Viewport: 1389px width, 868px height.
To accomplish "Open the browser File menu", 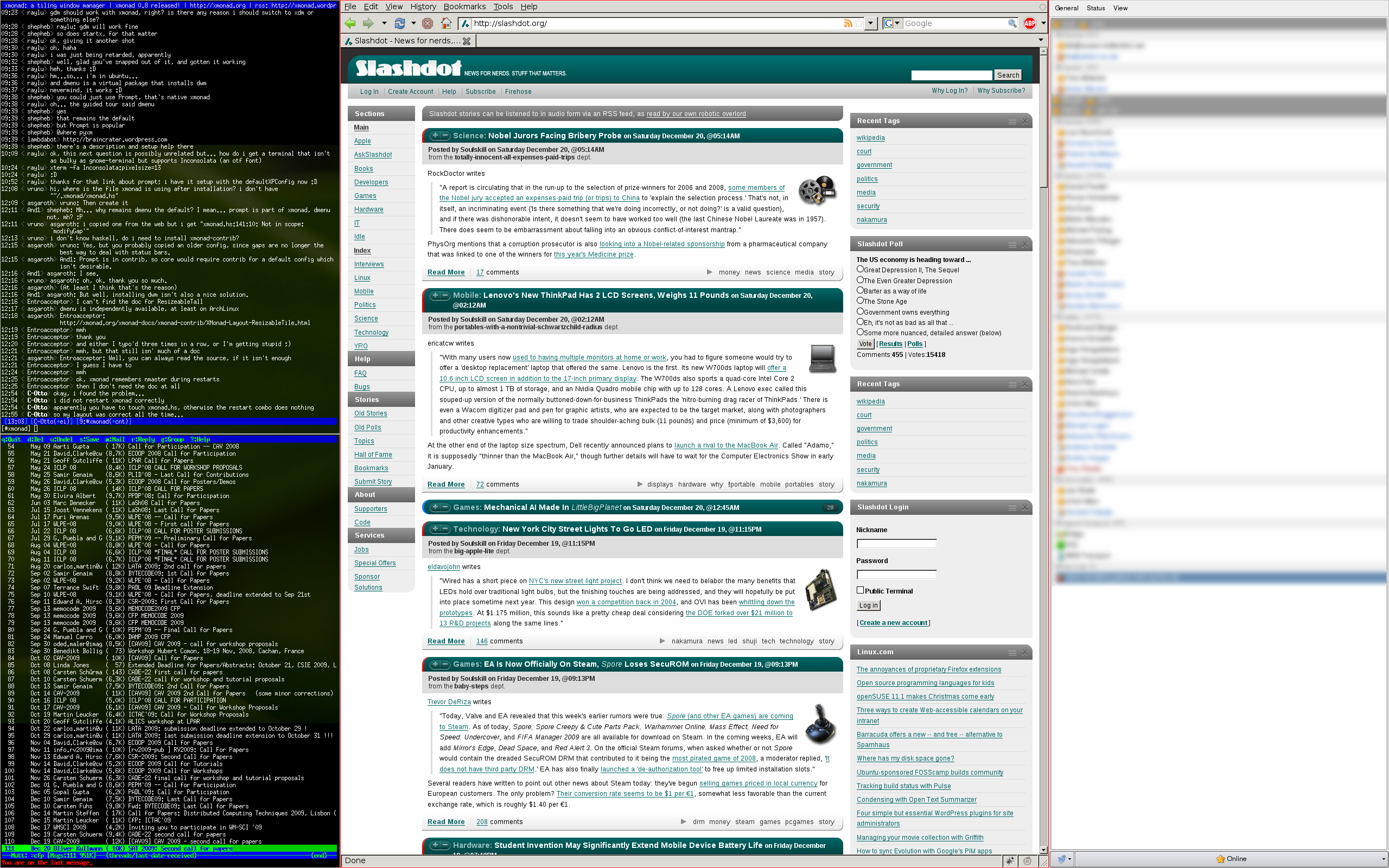I will click(x=350, y=7).
